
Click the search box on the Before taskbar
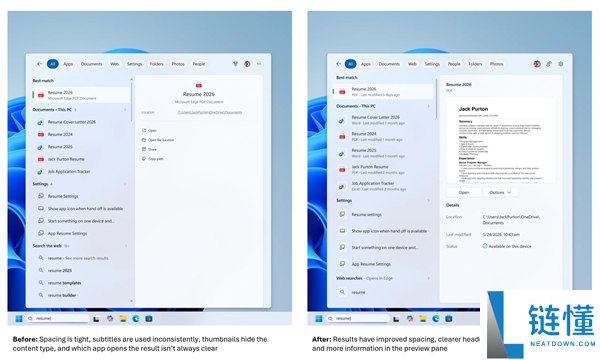point(58,318)
